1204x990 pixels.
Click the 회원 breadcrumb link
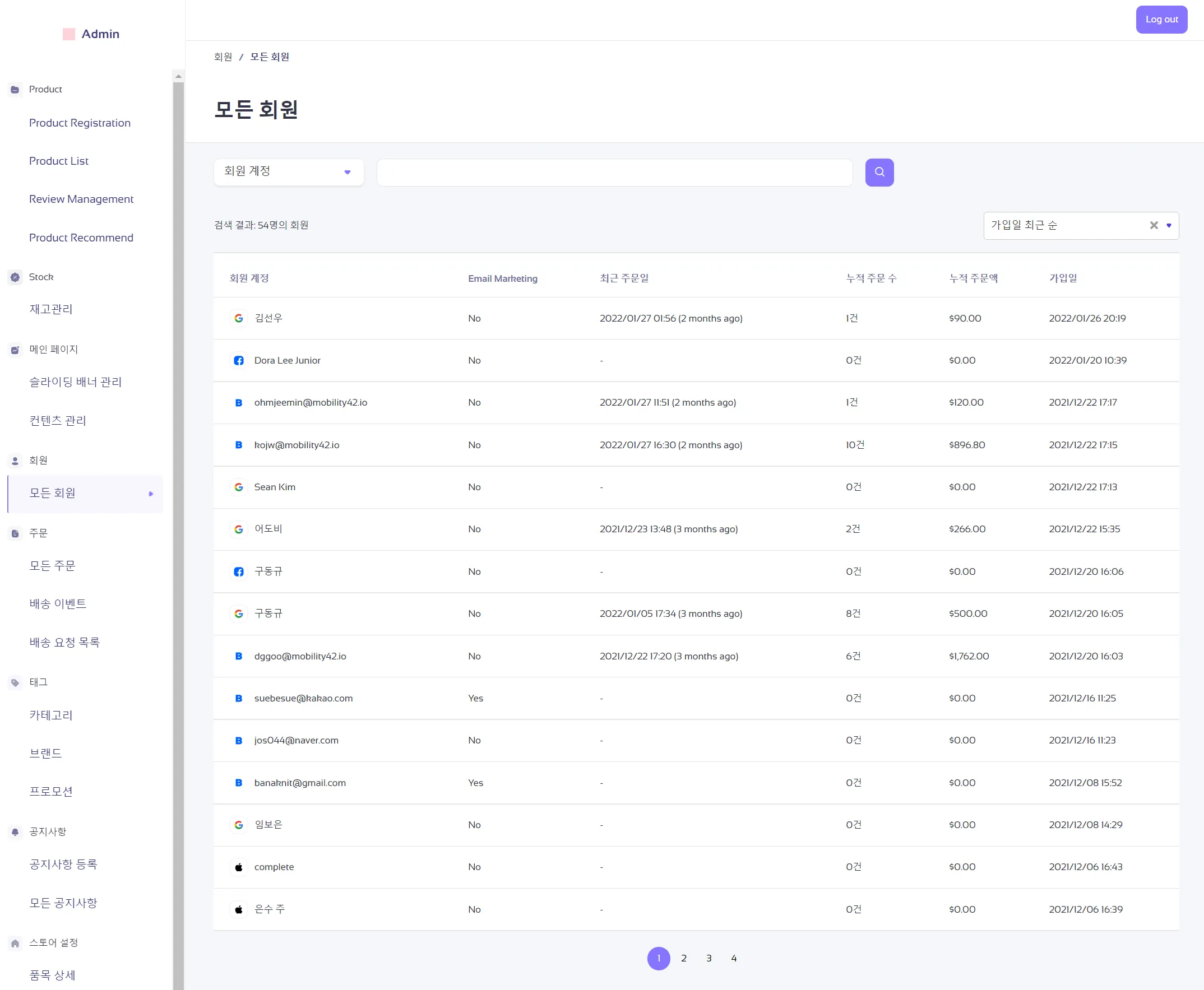coord(223,57)
